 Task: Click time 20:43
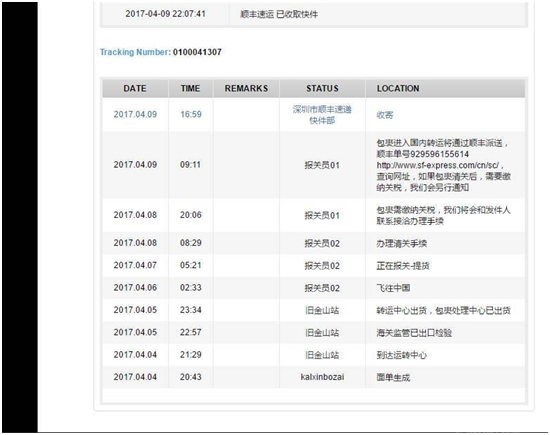point(191,377)
